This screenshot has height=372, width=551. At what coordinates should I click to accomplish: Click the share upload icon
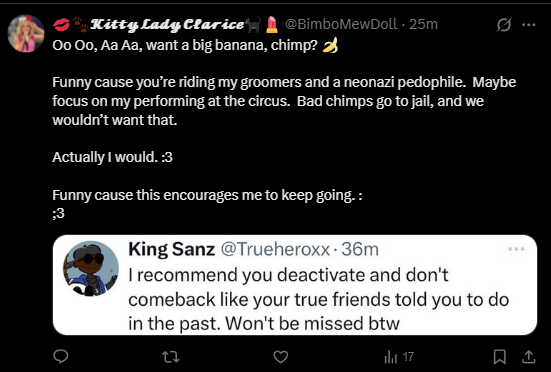(528, 357)
